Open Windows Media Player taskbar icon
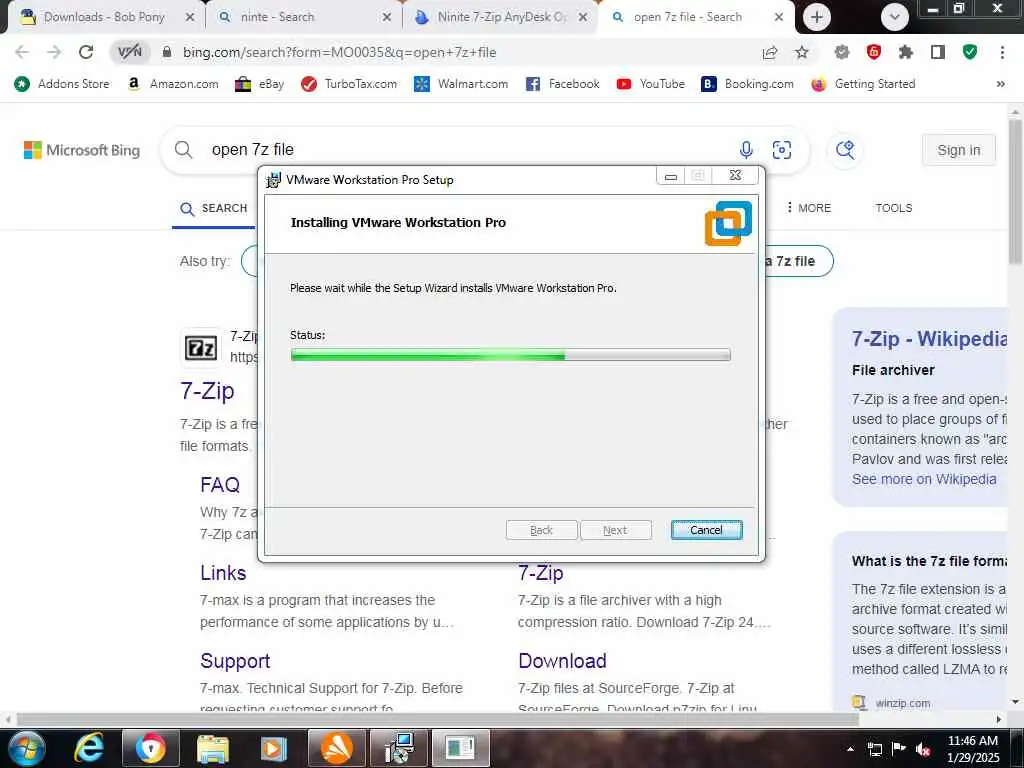Image resolution: width=1024 pixels, height=768 pixels. (x=274, y=748)
